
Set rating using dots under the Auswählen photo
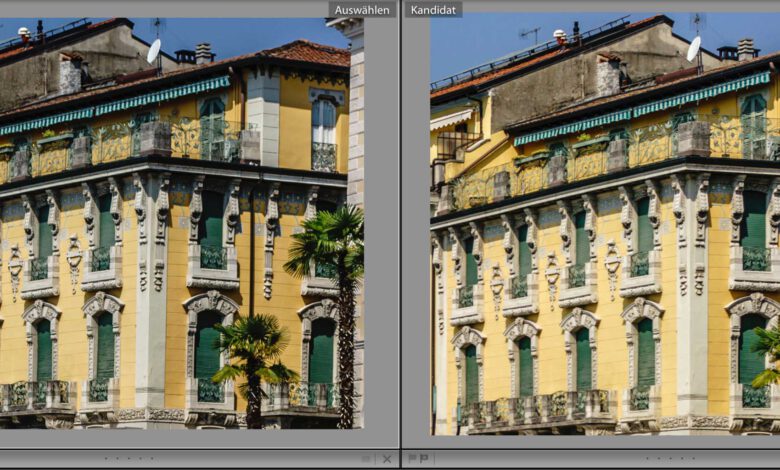129,459
